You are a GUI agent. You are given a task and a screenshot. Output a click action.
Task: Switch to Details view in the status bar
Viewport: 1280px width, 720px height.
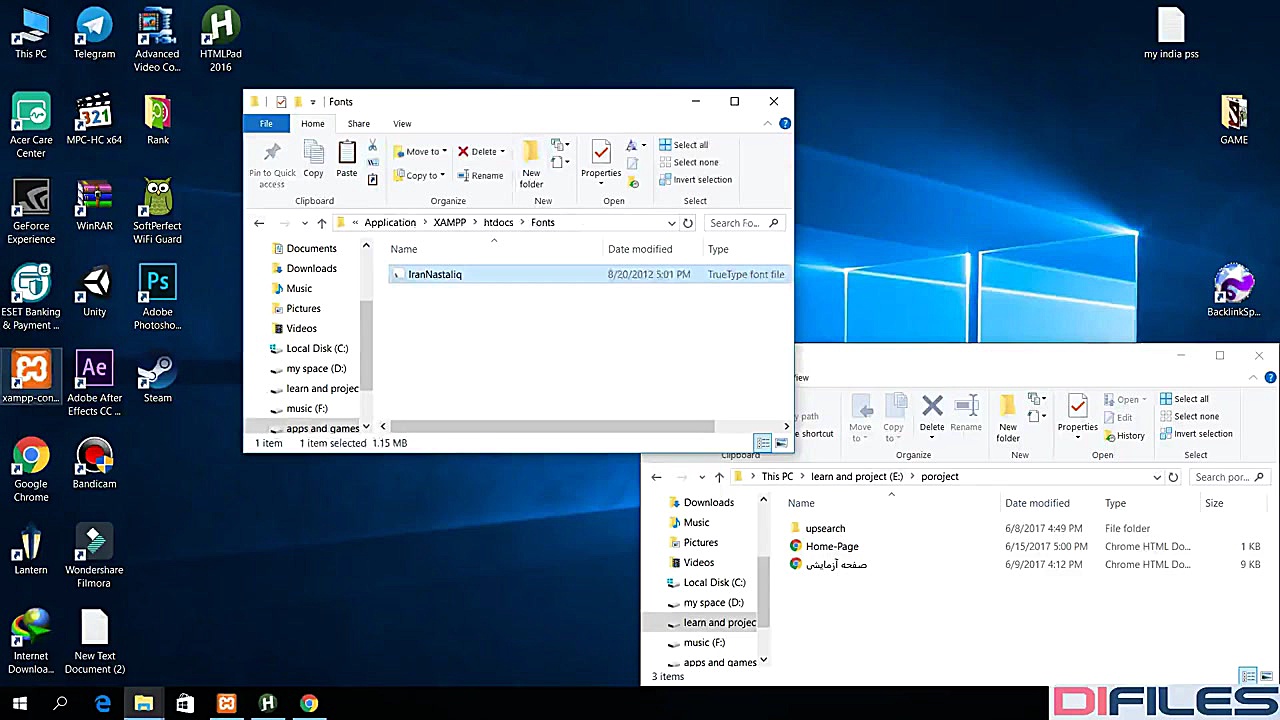pyautogui.click(x=763, y=443)
